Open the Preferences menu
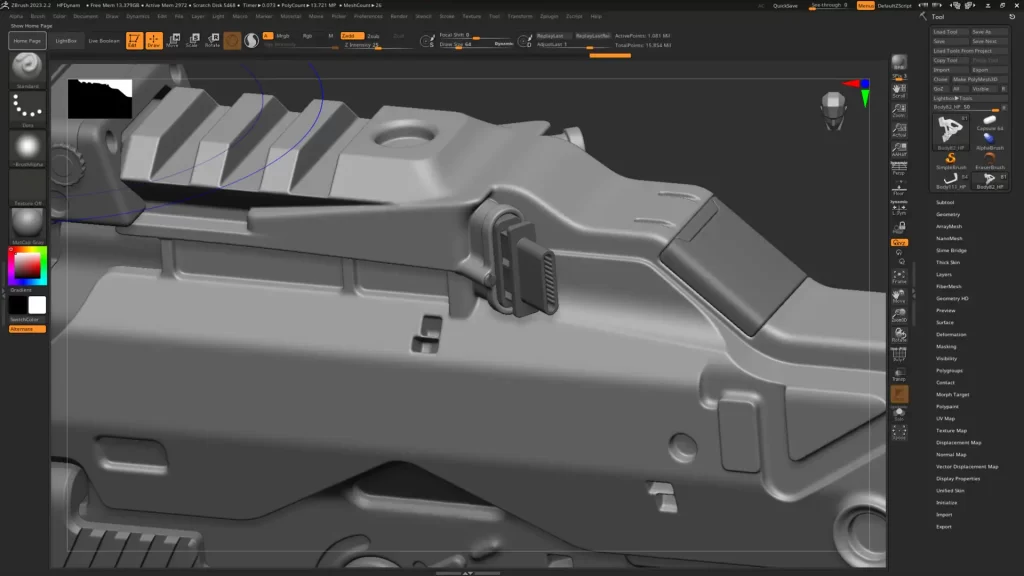 coord(368,16)
